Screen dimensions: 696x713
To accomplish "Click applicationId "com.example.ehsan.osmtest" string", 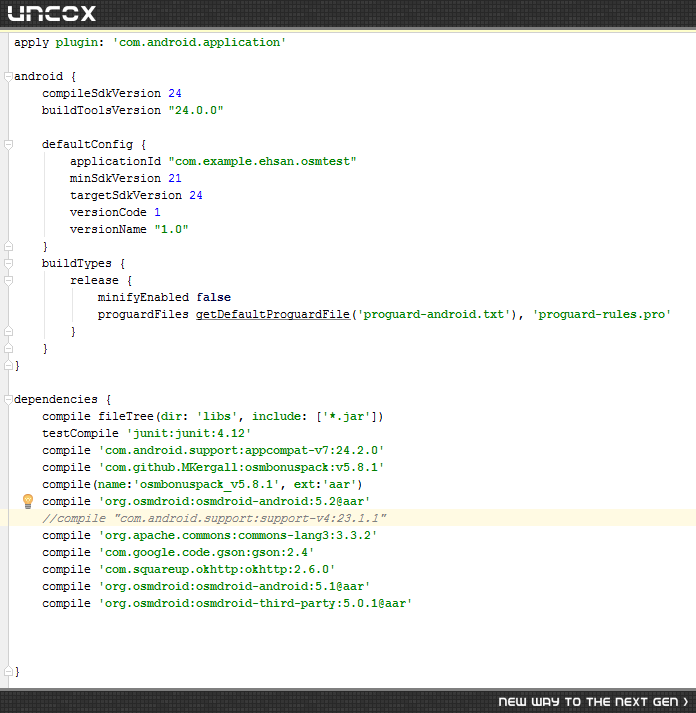I will [262, 161].
